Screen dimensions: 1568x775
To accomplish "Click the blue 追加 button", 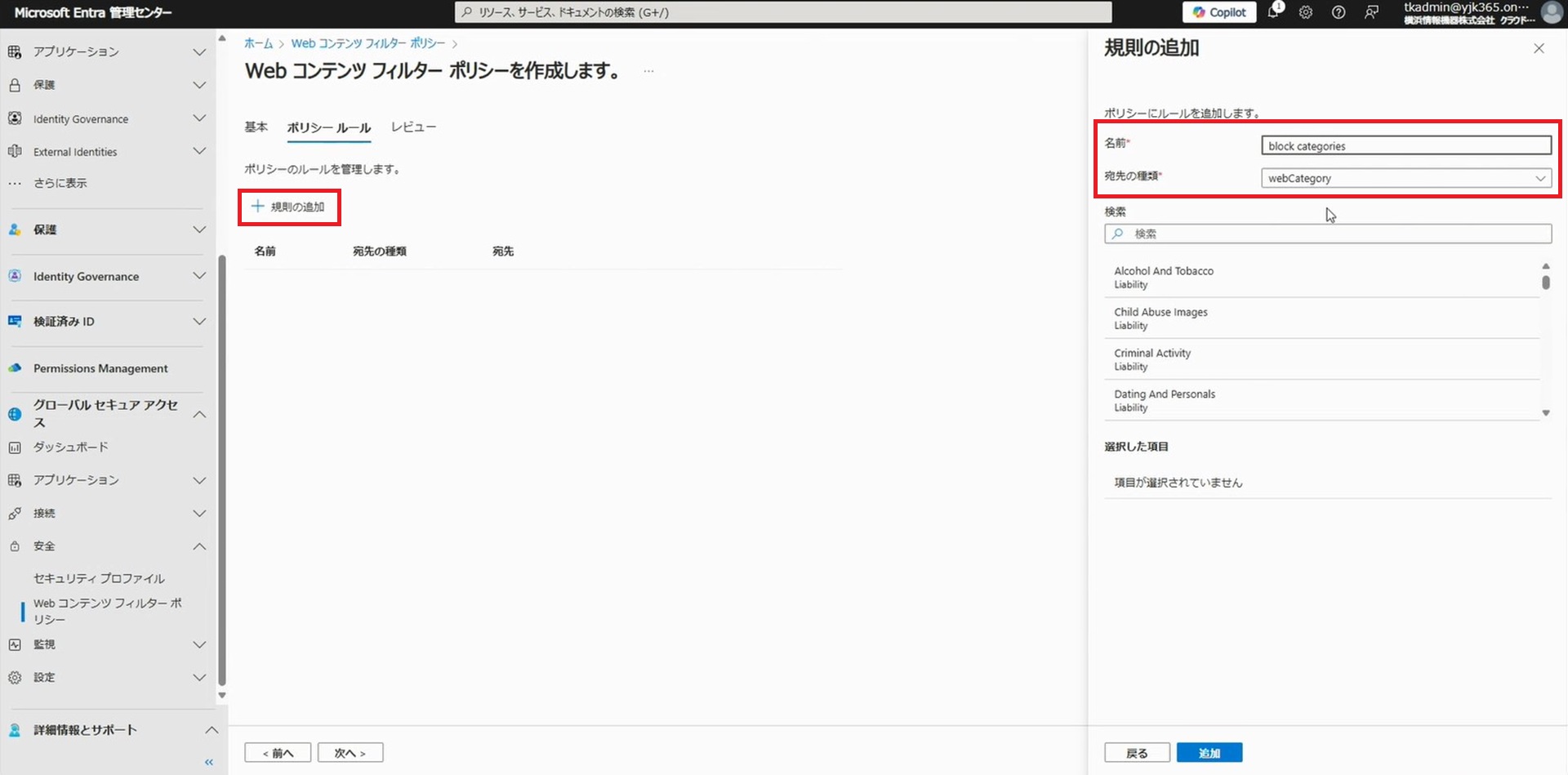I will (1209, 753).
